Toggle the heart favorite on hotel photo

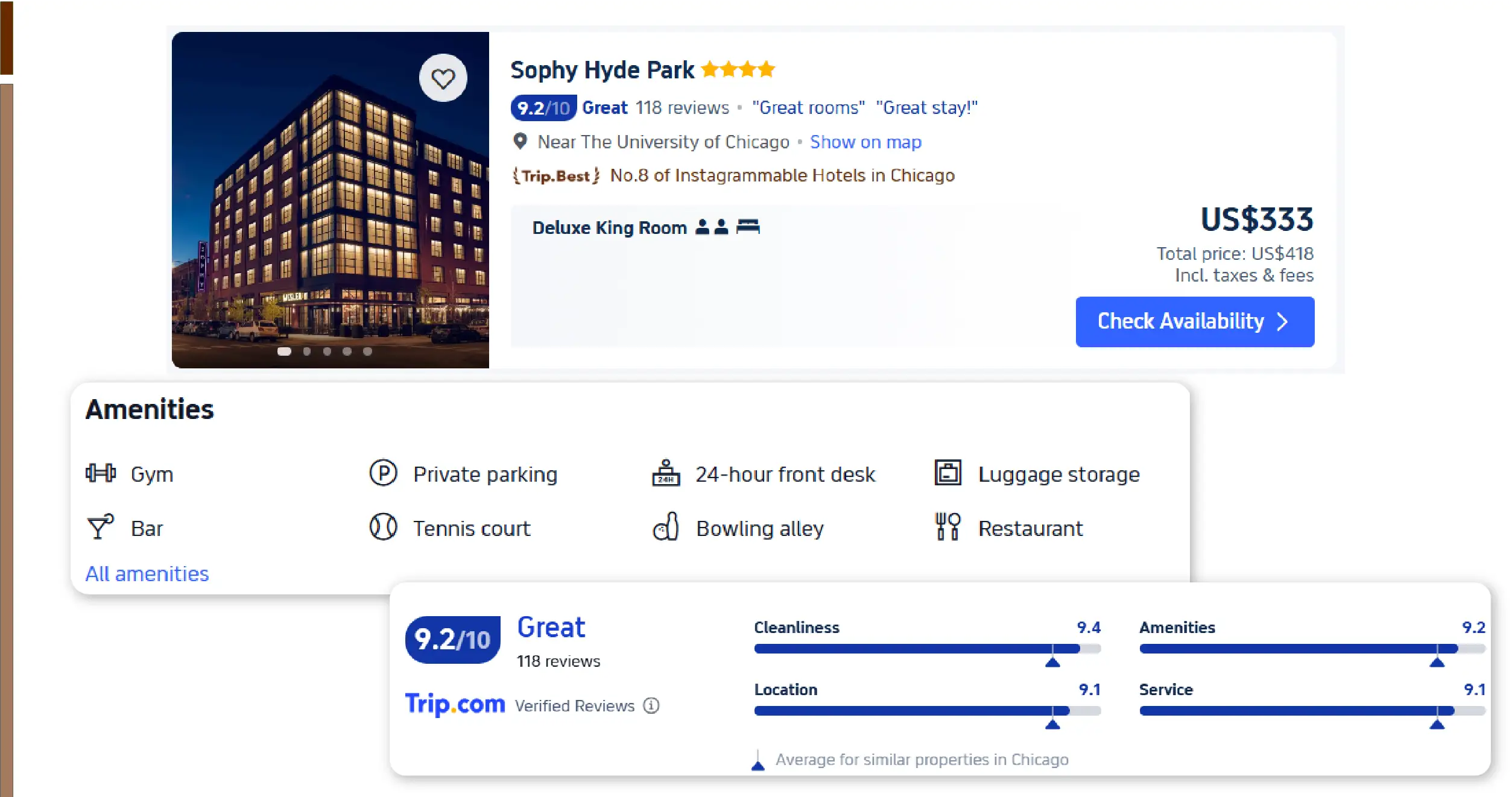[443, 78]
